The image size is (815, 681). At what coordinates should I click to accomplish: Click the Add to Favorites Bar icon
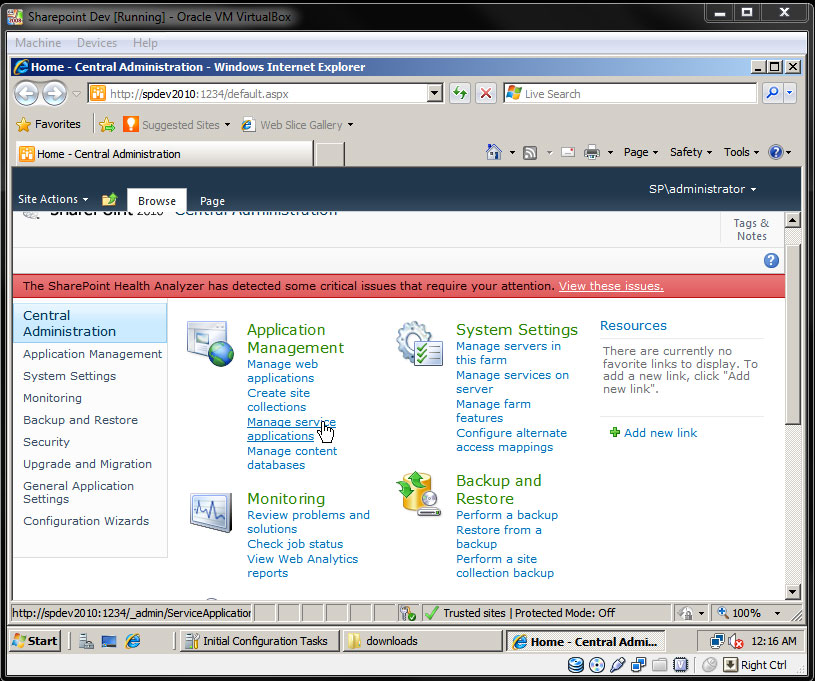pos(107,125)
